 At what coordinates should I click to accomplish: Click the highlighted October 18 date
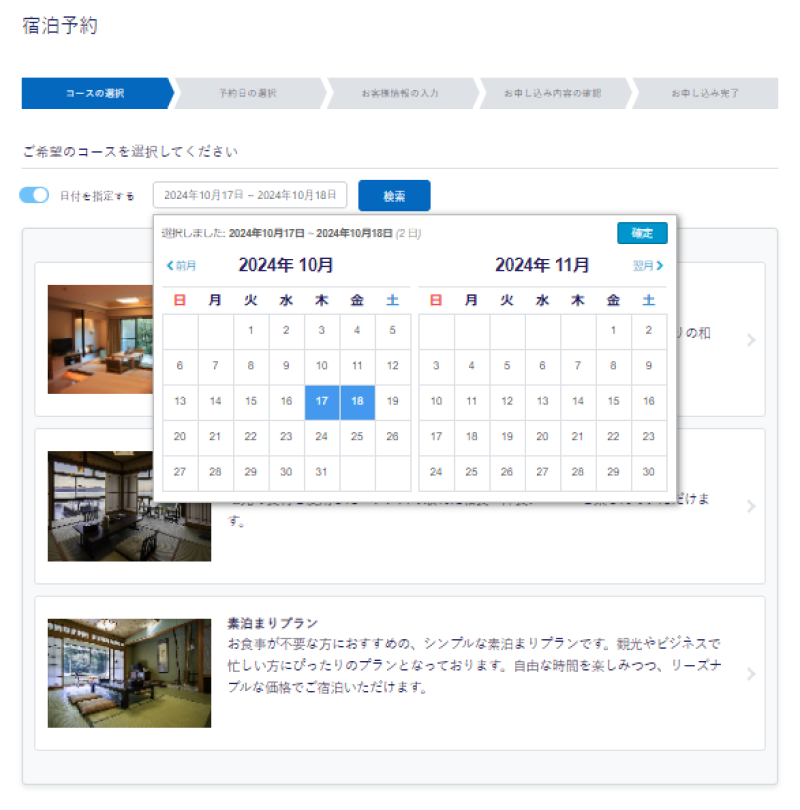click(357, 401)
